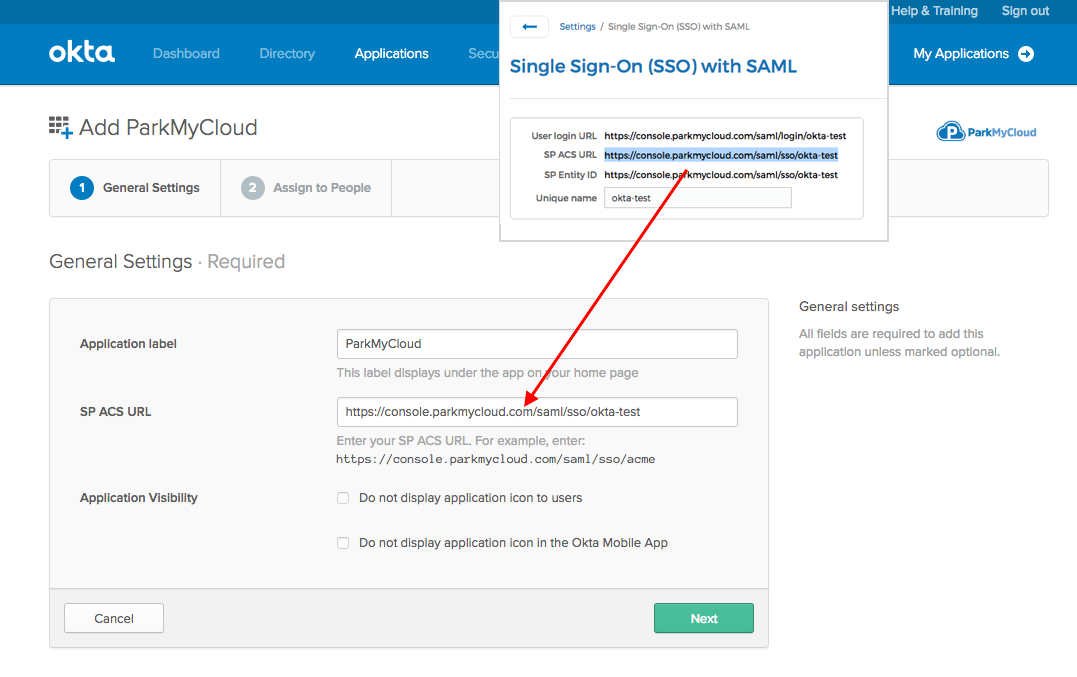Click the User login URL value in popup

click(x=725, y=136)
